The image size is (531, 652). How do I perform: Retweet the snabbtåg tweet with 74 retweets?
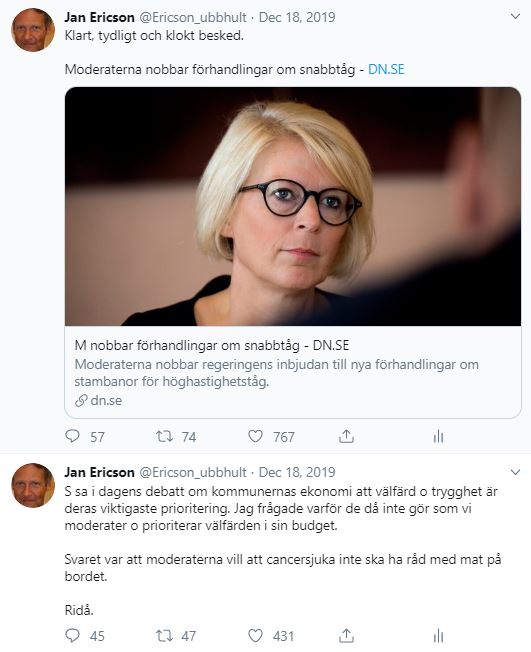click(x=164, y=436)
